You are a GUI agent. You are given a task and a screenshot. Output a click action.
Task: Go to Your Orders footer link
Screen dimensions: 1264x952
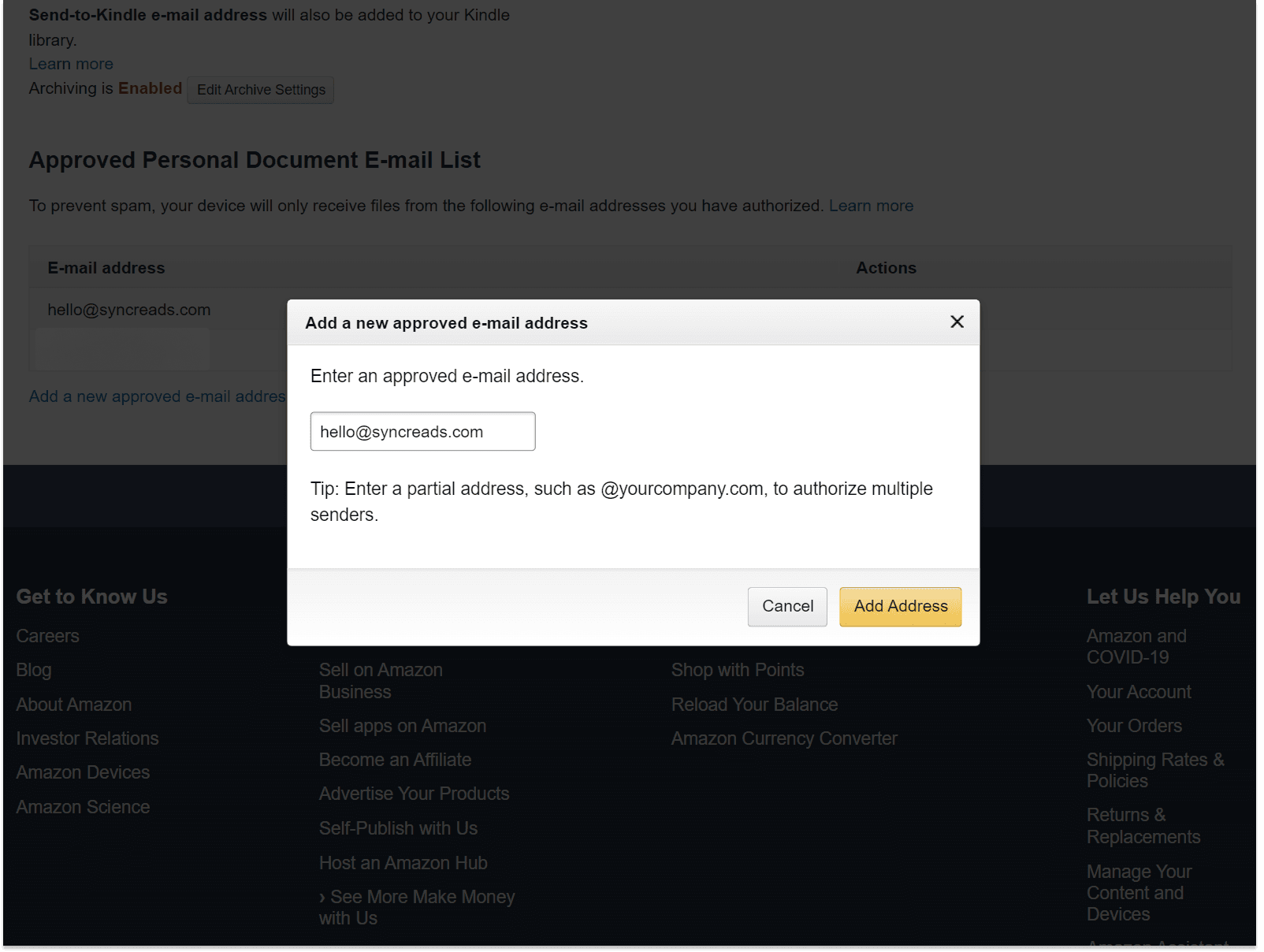(1134, 726)
